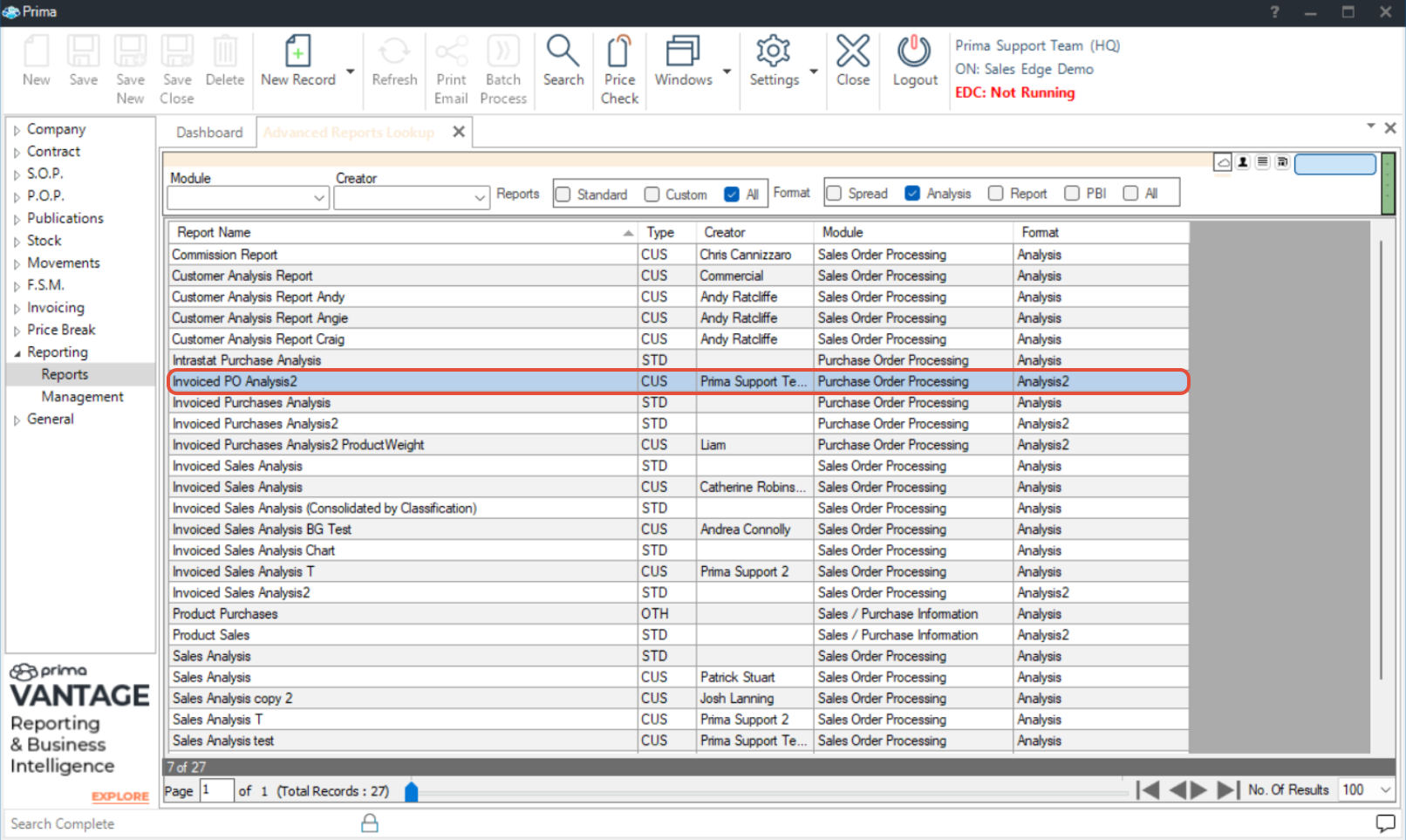Open the chat bubble icon in status bar
1406x840 pixels.
(x=1385, y=823)
